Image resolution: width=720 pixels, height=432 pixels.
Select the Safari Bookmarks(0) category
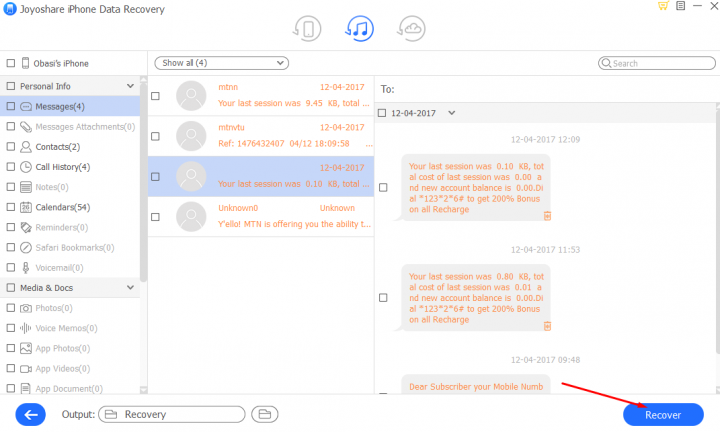pos(70,247)
